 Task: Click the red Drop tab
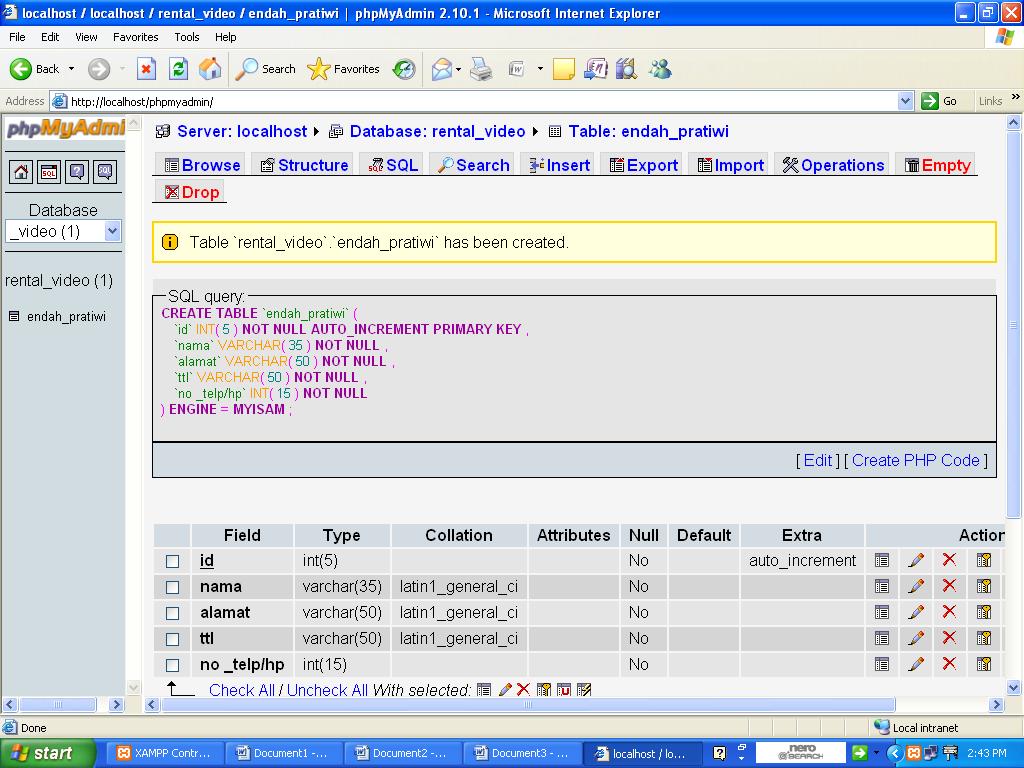point(191,192)
